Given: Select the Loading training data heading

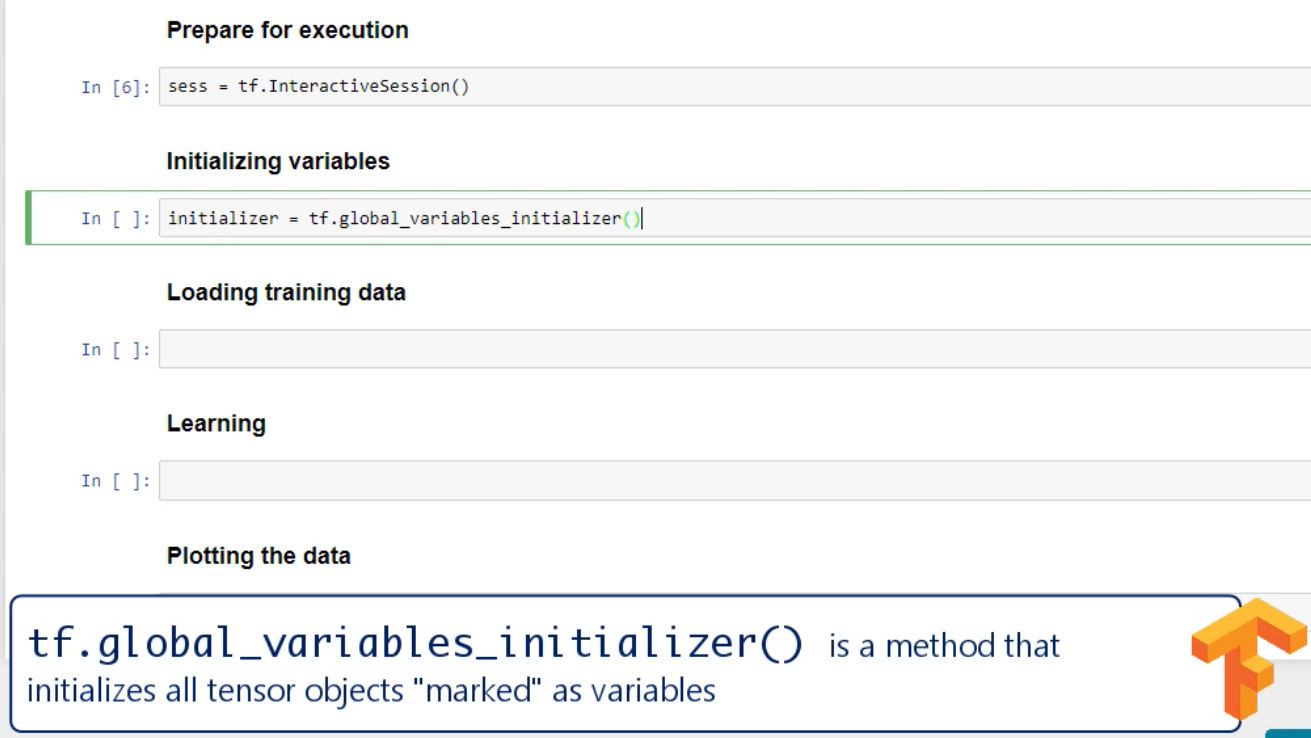Looking at the screenshot, I should pos(286,293).
